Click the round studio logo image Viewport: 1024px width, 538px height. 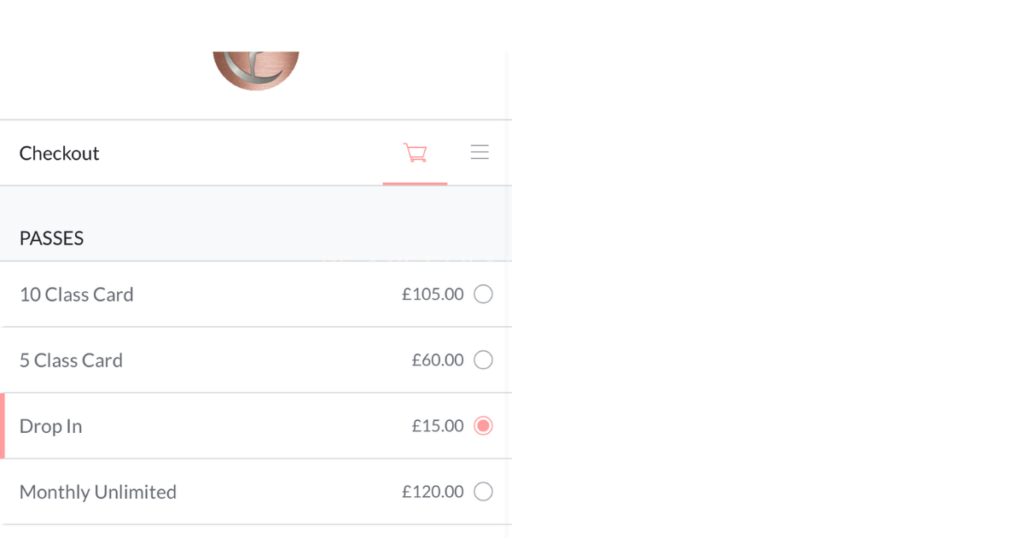256,70
